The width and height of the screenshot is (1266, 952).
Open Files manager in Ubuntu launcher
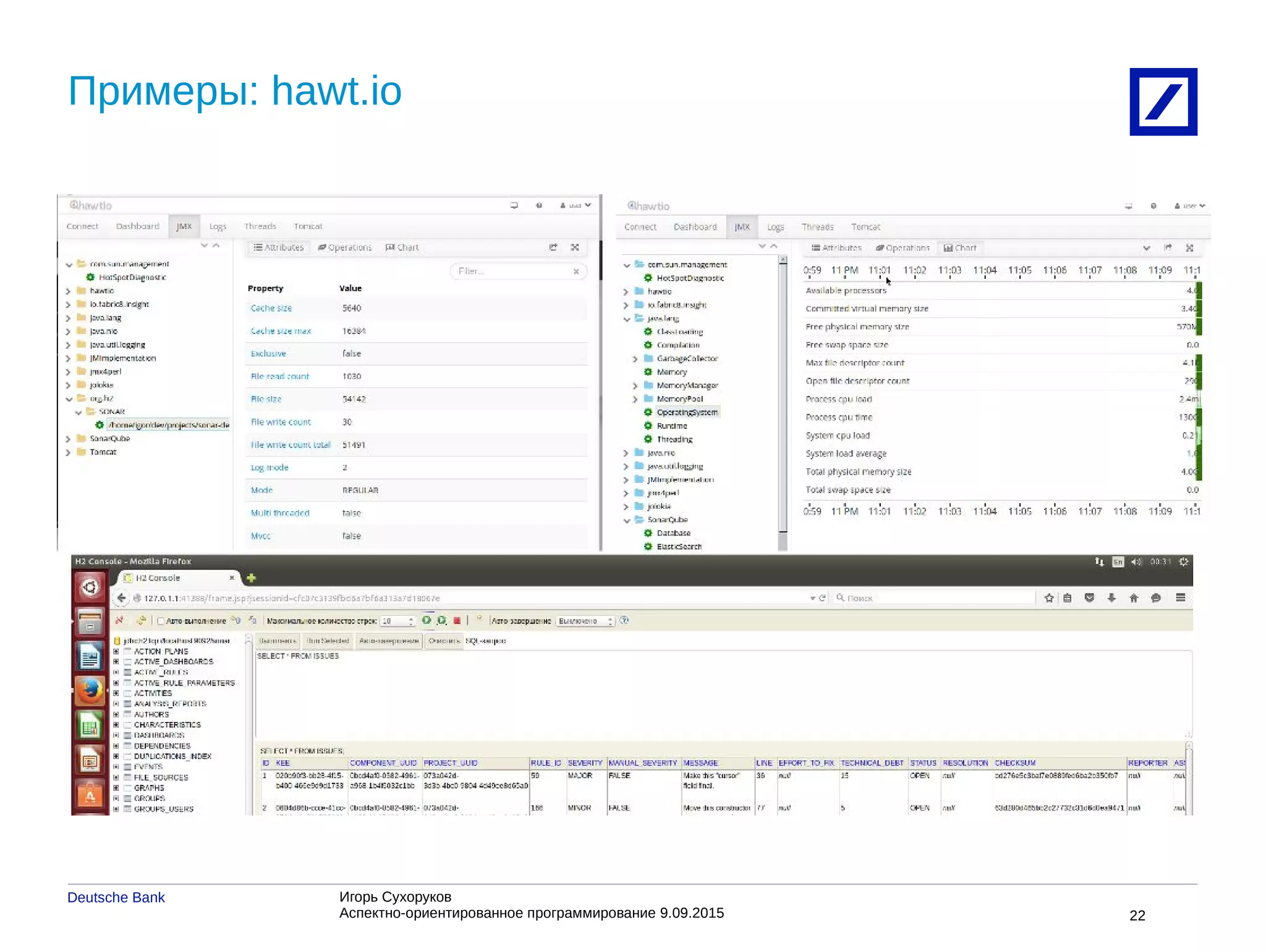[x=90, y=622]
